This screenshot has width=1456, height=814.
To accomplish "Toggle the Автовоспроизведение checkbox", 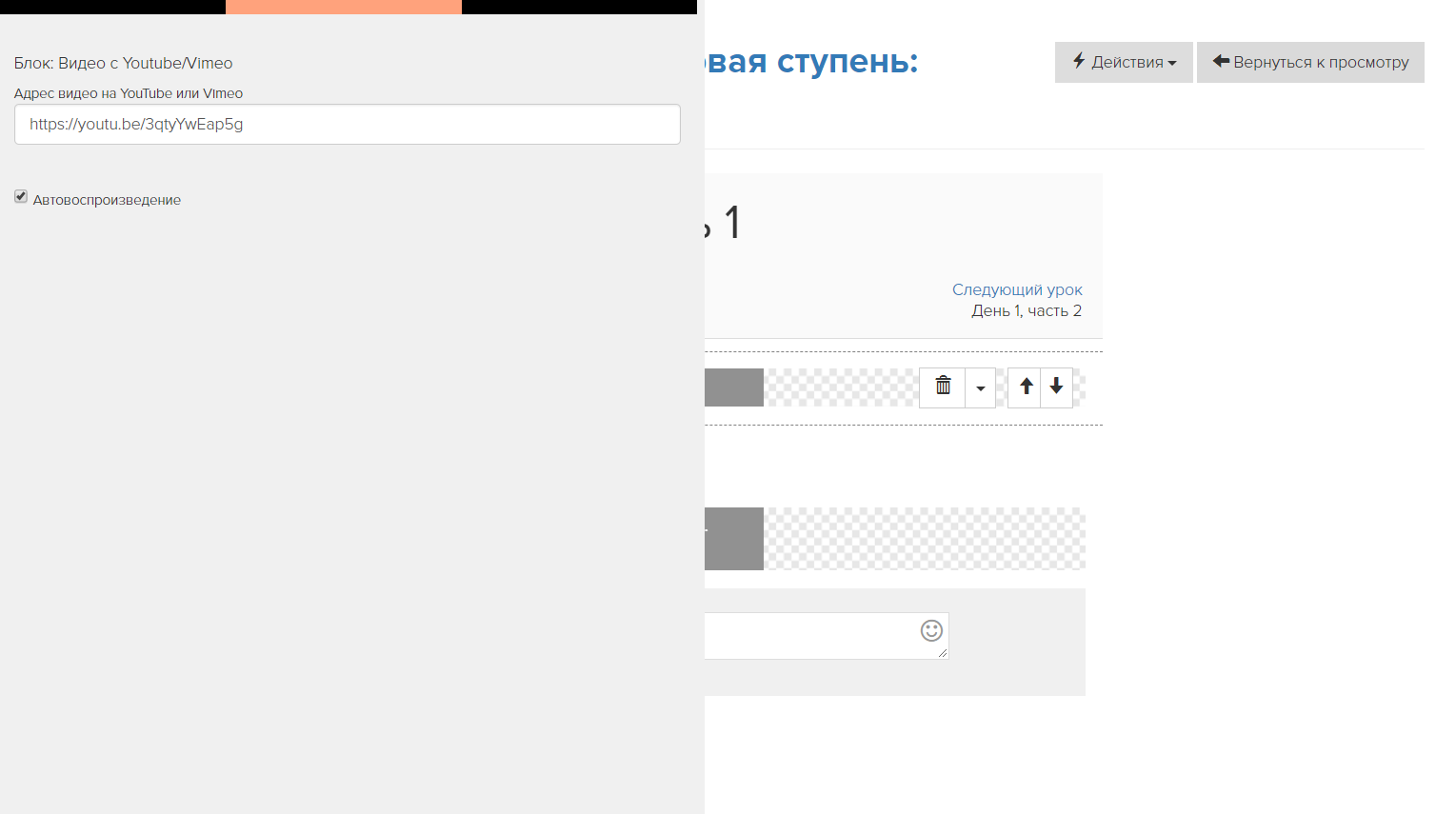I will pos(21,196).
